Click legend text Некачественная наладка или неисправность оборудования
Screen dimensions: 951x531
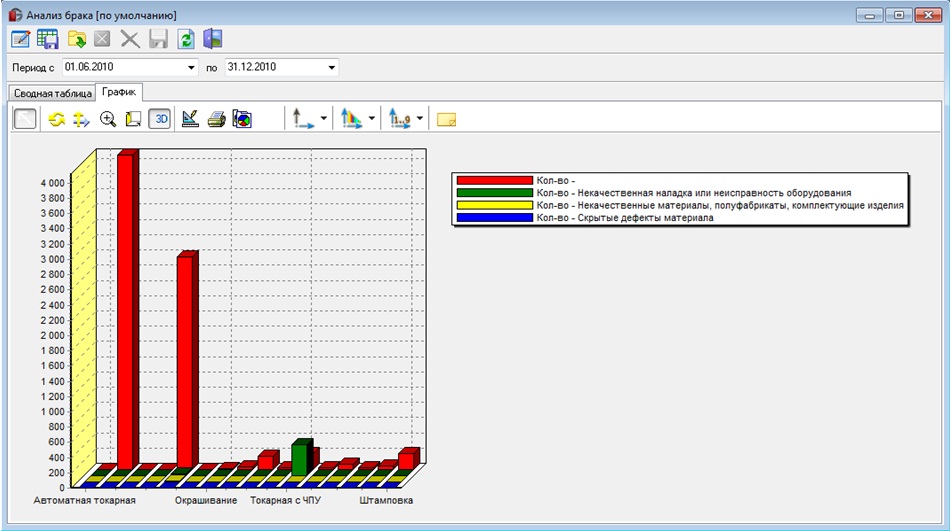point(714,193)
